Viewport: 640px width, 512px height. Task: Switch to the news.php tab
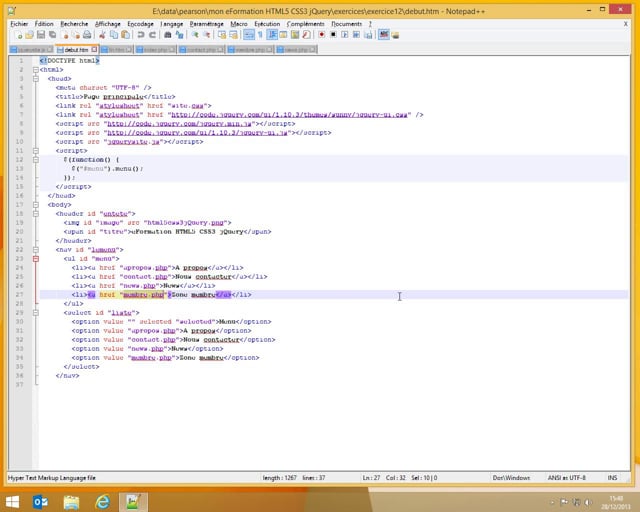tap(296, 50)
